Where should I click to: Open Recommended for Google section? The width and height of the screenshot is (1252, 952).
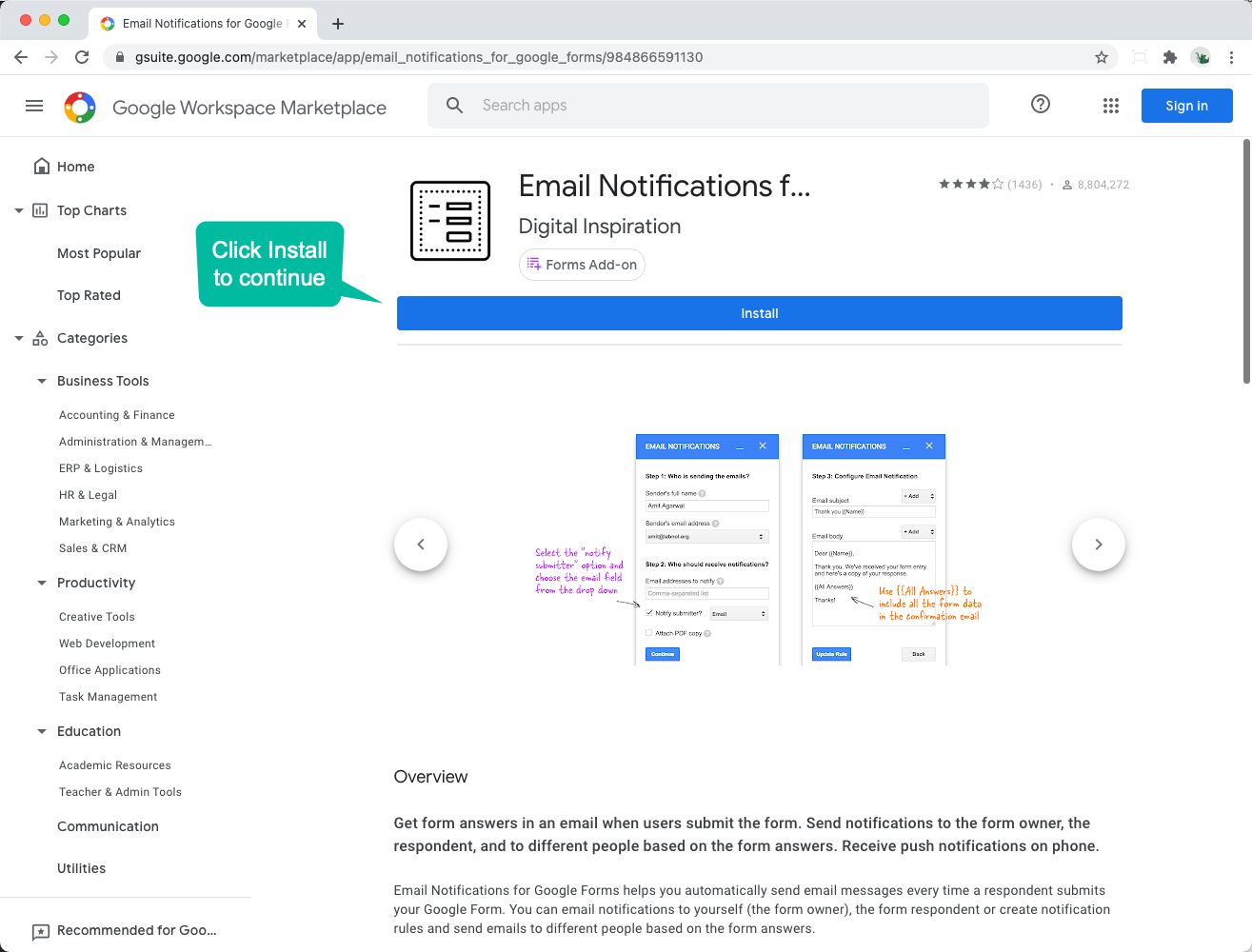(x=136, y=930)
